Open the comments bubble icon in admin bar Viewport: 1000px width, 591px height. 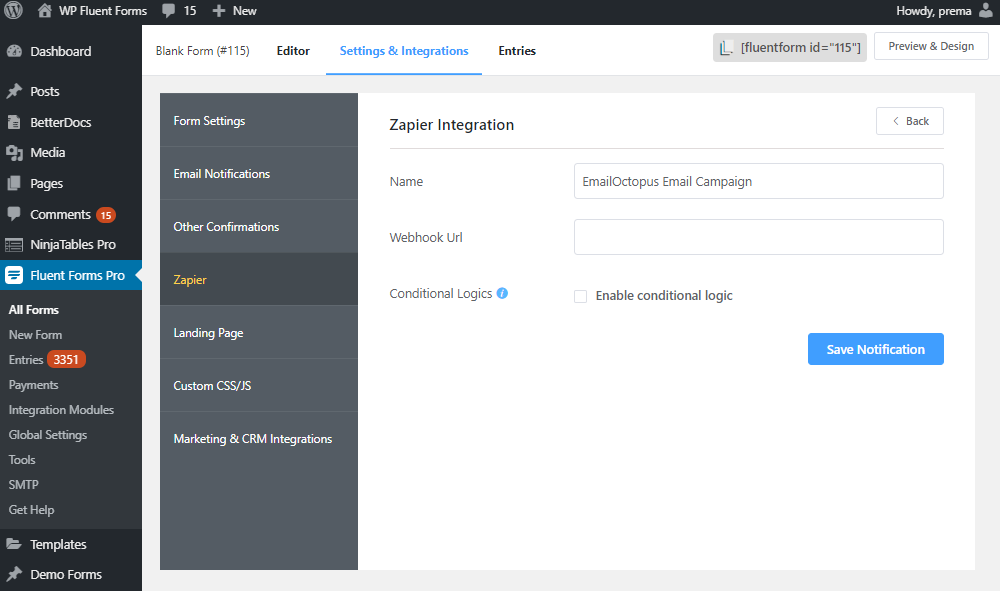click(168, 11)
